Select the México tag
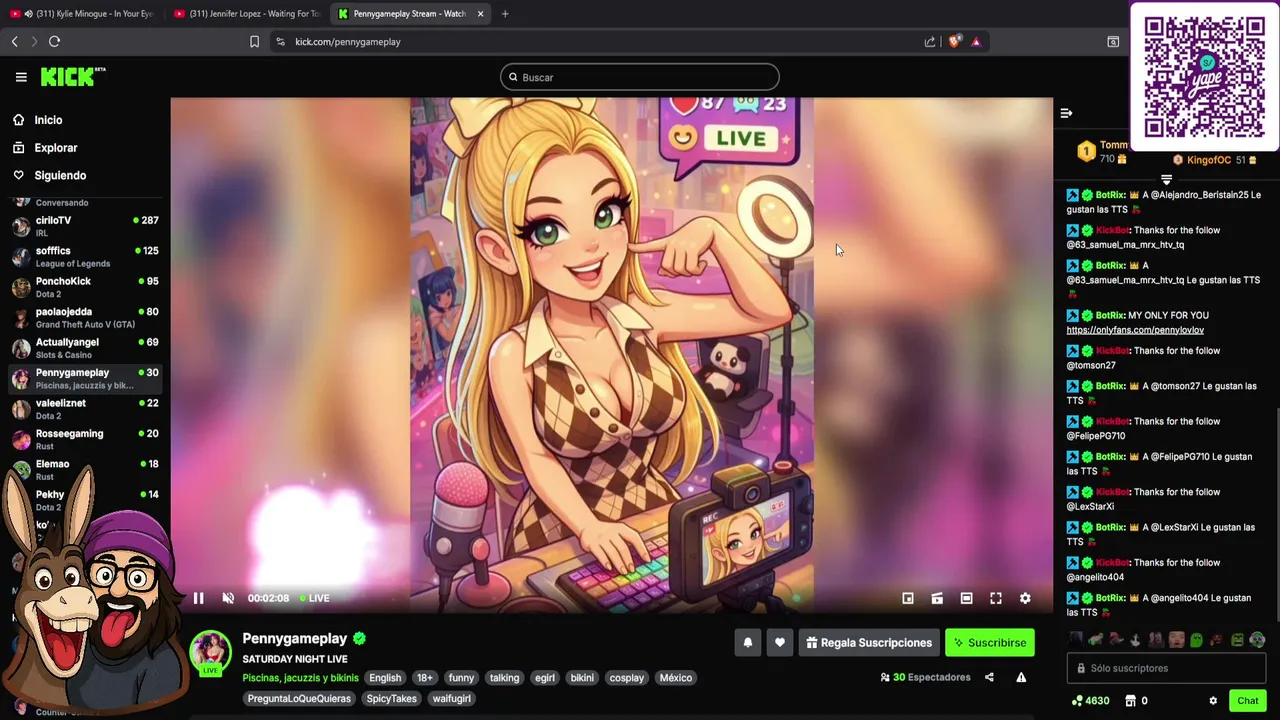Image resolution: width=1280 pixels, height=720 pixels. 676,678
